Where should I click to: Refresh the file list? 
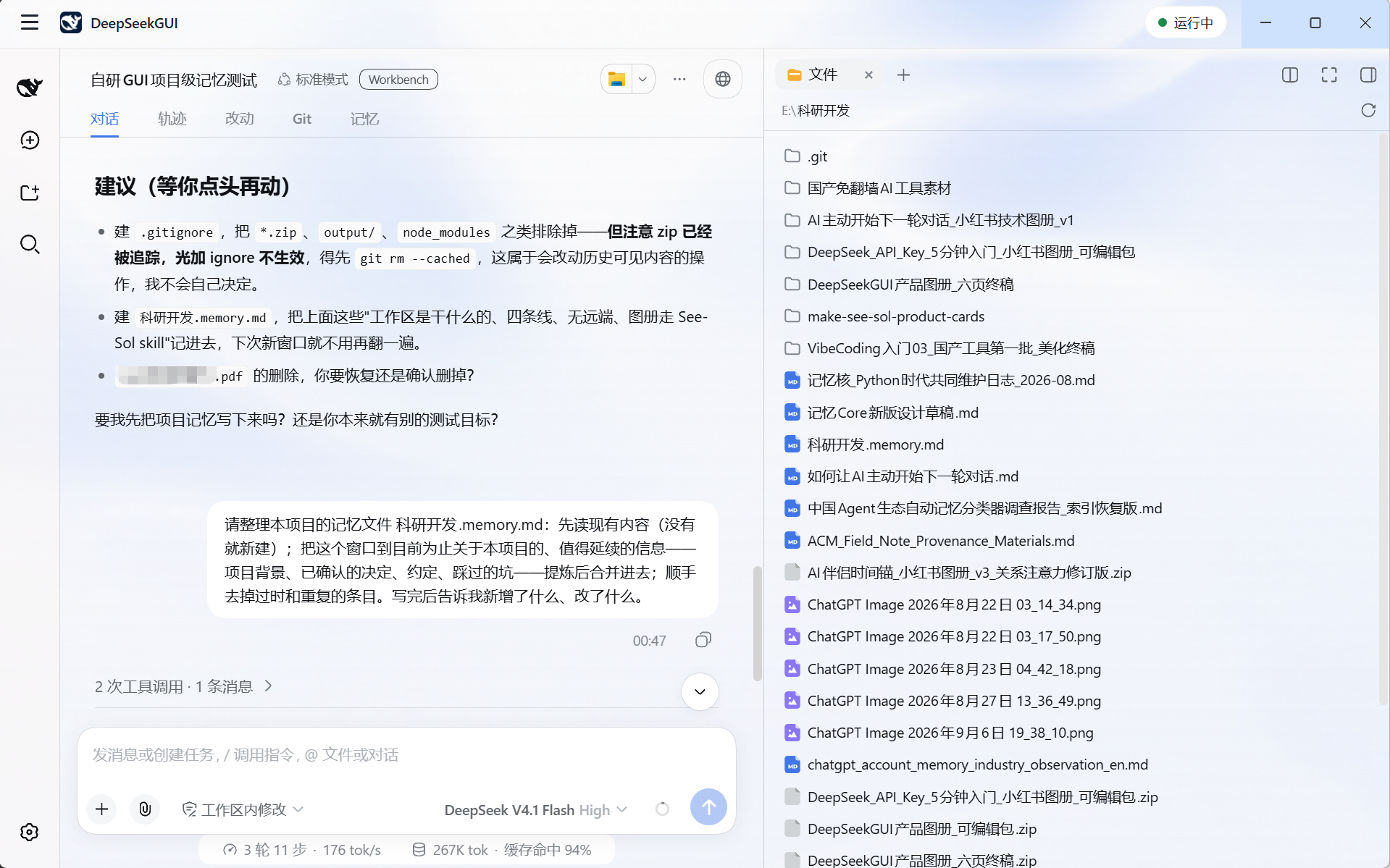pyautogui.click(x=1368, y=110)
